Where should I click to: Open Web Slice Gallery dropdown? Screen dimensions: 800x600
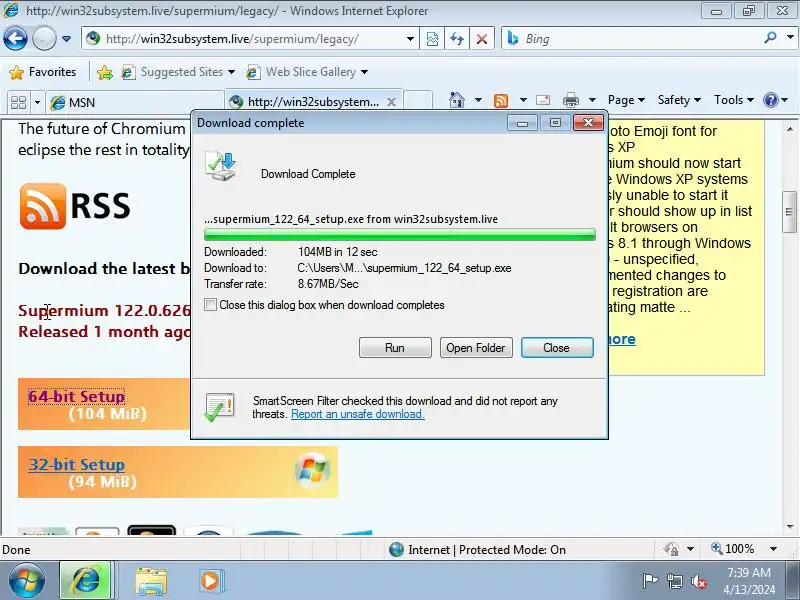point(307,72)
